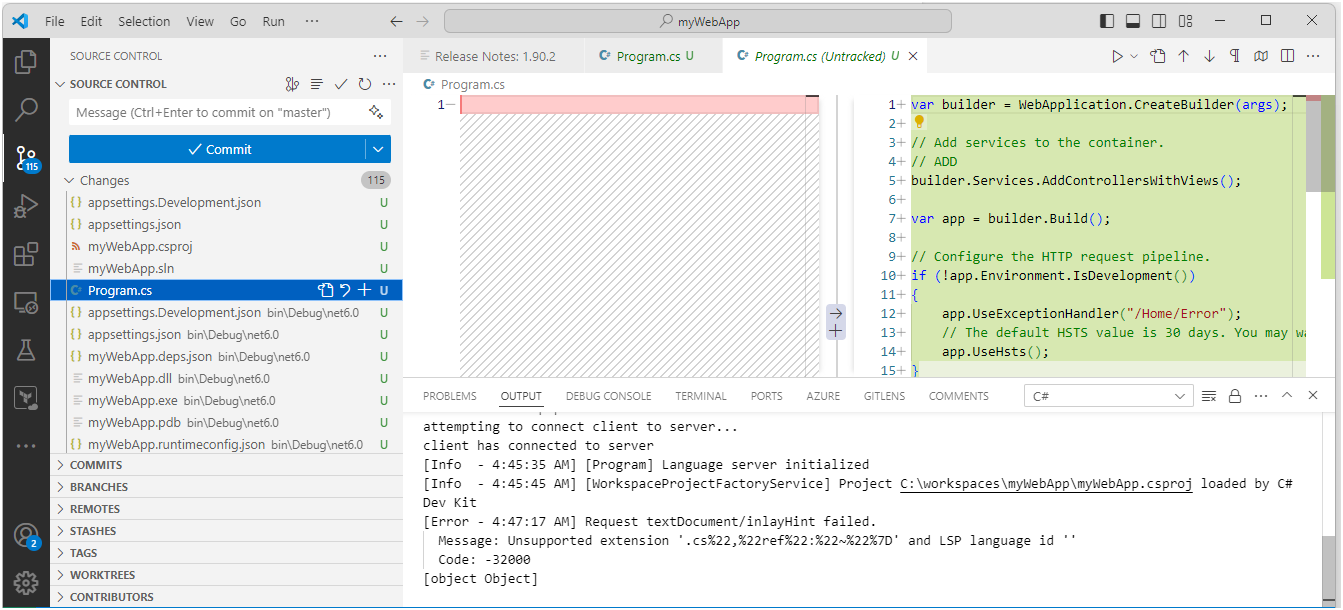Image resolution: width=1343 pixels, height=610 pixels.
Task: Toggle whitespace trimming pilcrow icon
Action: (1235, 56)
